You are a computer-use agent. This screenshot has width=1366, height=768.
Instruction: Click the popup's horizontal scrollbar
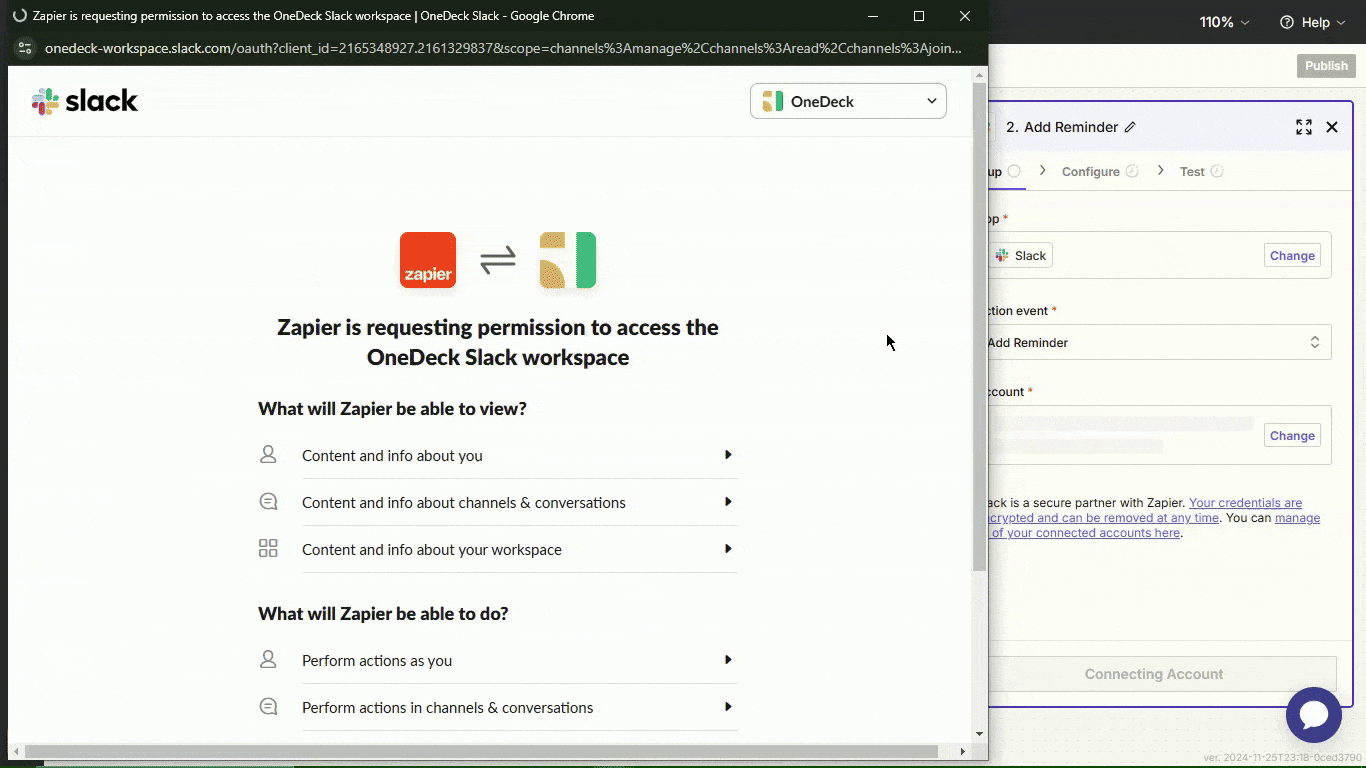click(x=482, y=751)
